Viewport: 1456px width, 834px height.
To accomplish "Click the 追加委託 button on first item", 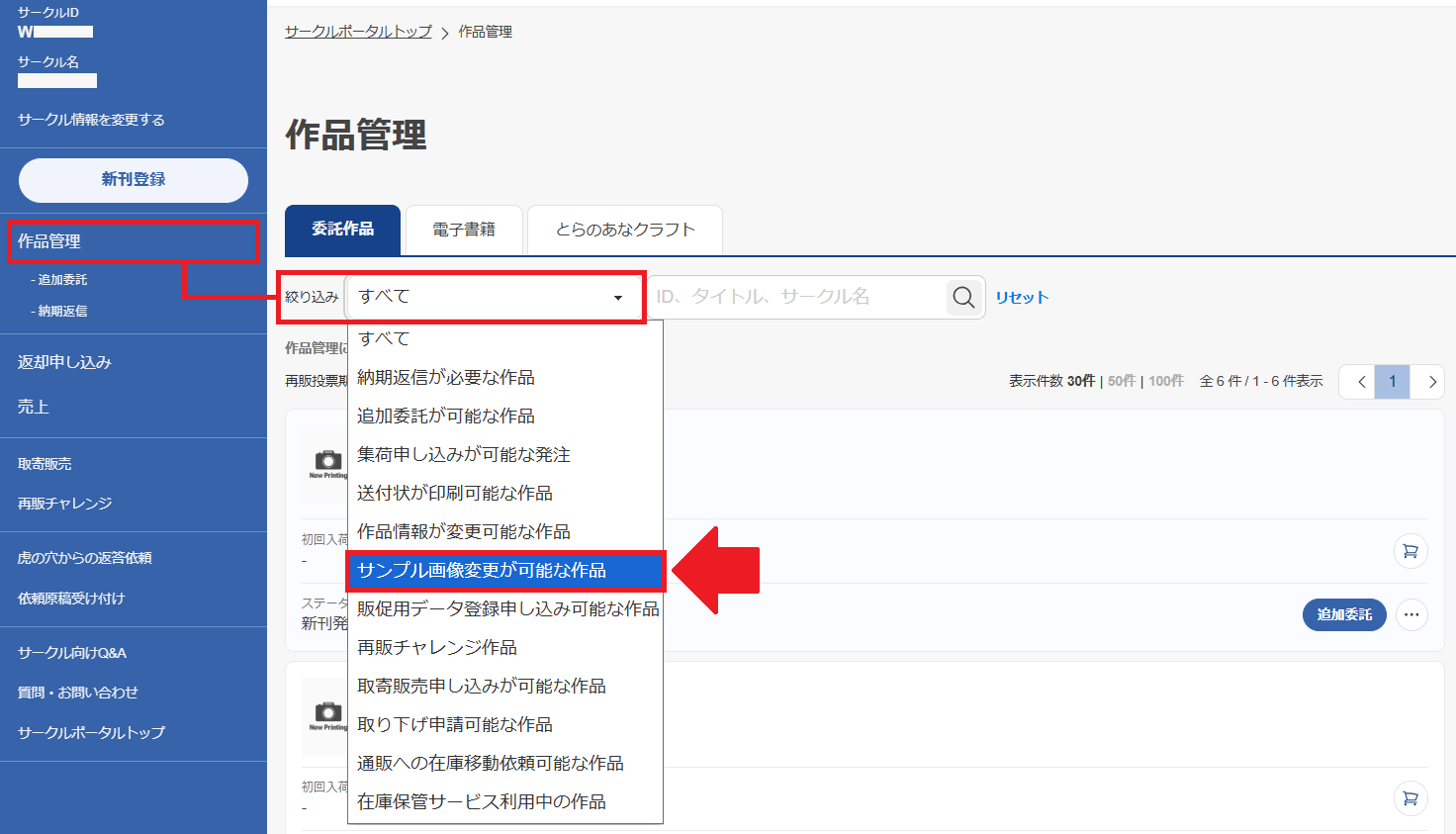I will [1344, 614].
